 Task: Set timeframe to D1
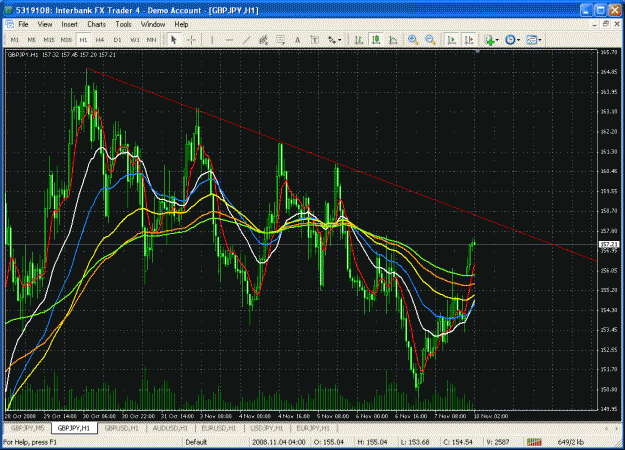pos(117,40)
